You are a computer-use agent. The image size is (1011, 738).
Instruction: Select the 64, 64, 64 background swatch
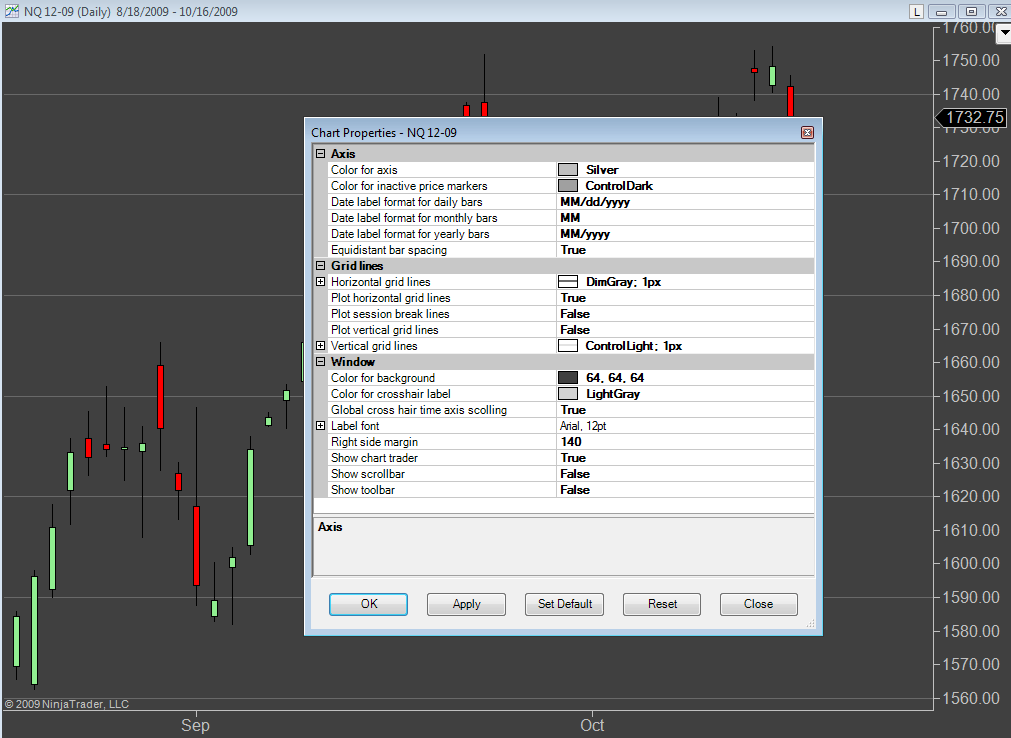click(x=567, y=378)
